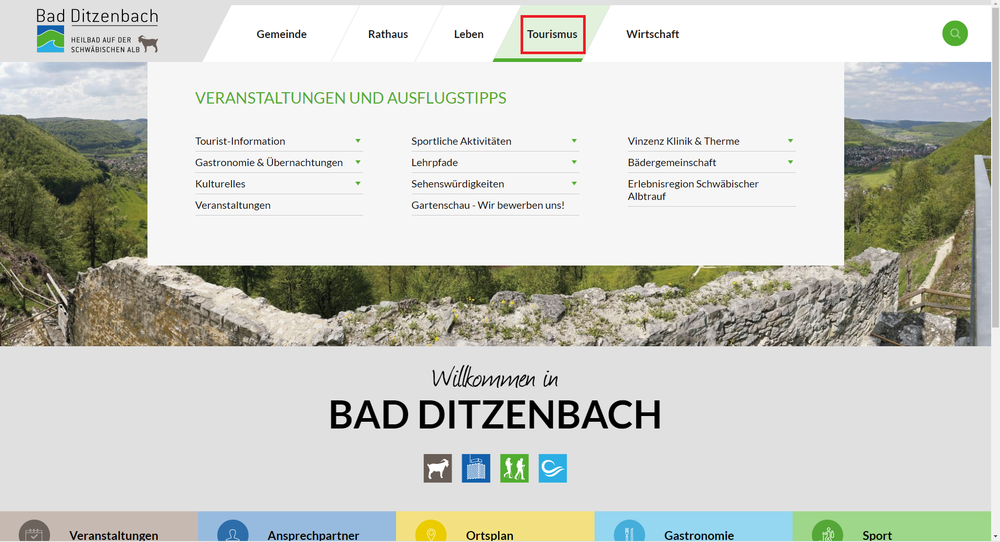This screenshot has height=542, width=1000.
Task: Expand Vinzenz Klinik & Therme arrow
Action: pos(790,141)
